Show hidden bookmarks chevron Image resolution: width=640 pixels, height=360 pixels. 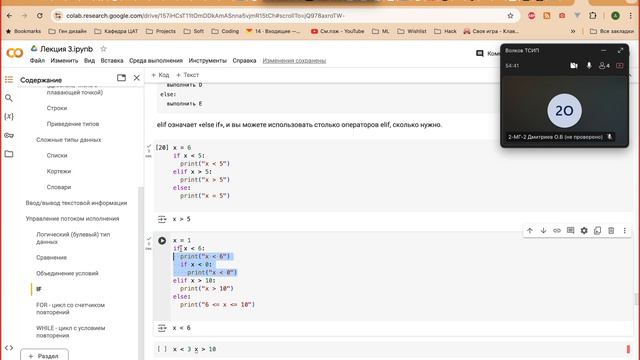pos(573,31)
